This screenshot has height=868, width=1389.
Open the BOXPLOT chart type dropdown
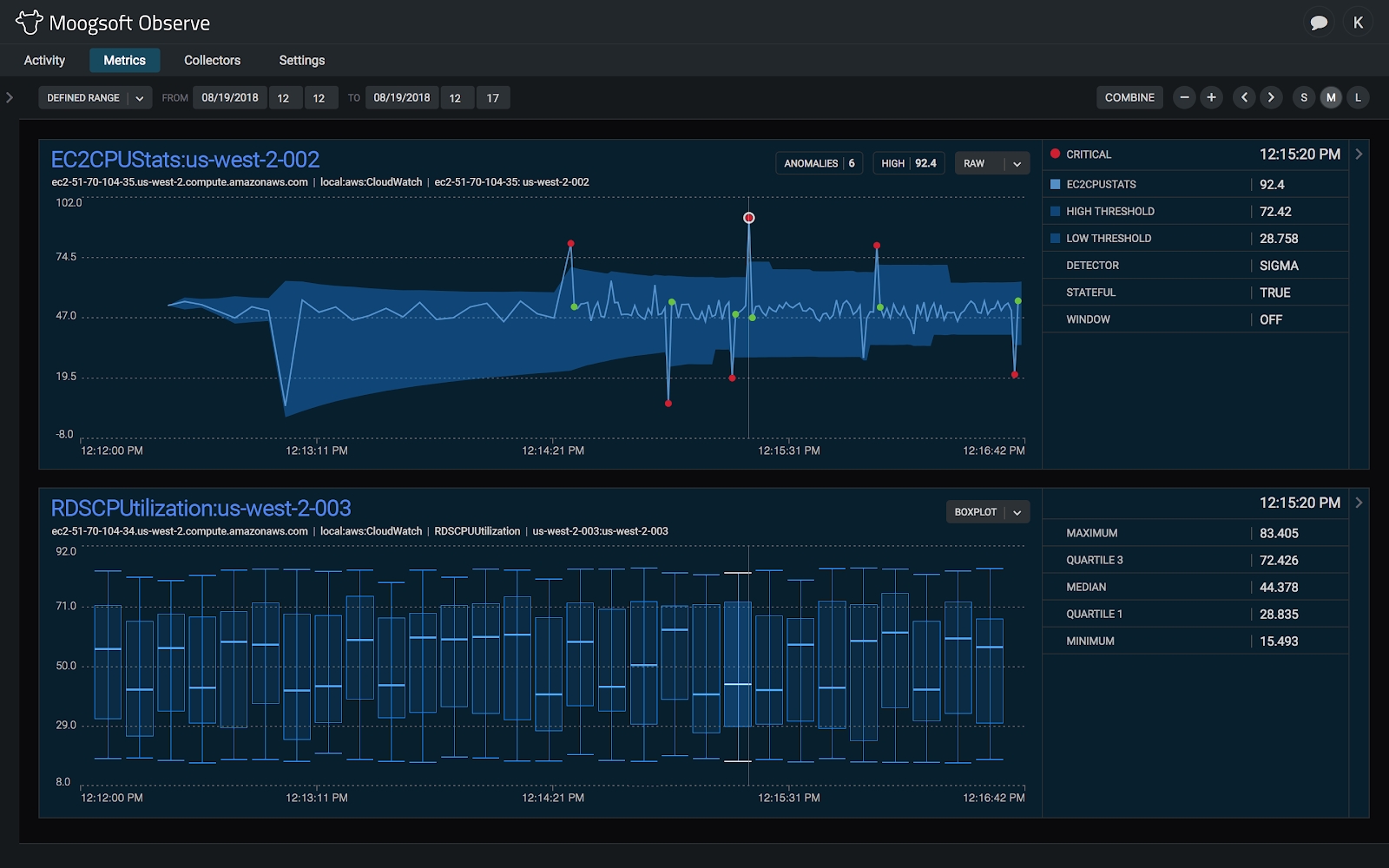tap(986, 511)
